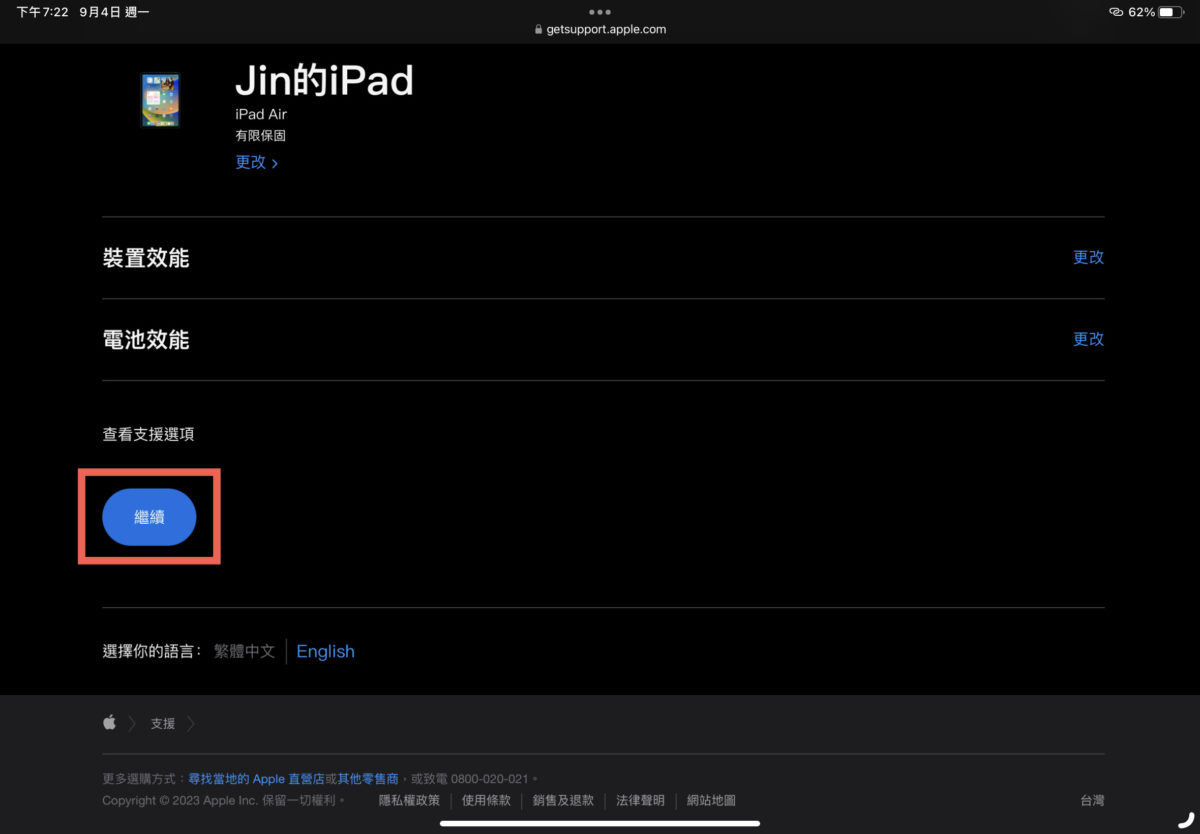Click 台灣 region selector in footer

click(x=1092, y=800)
